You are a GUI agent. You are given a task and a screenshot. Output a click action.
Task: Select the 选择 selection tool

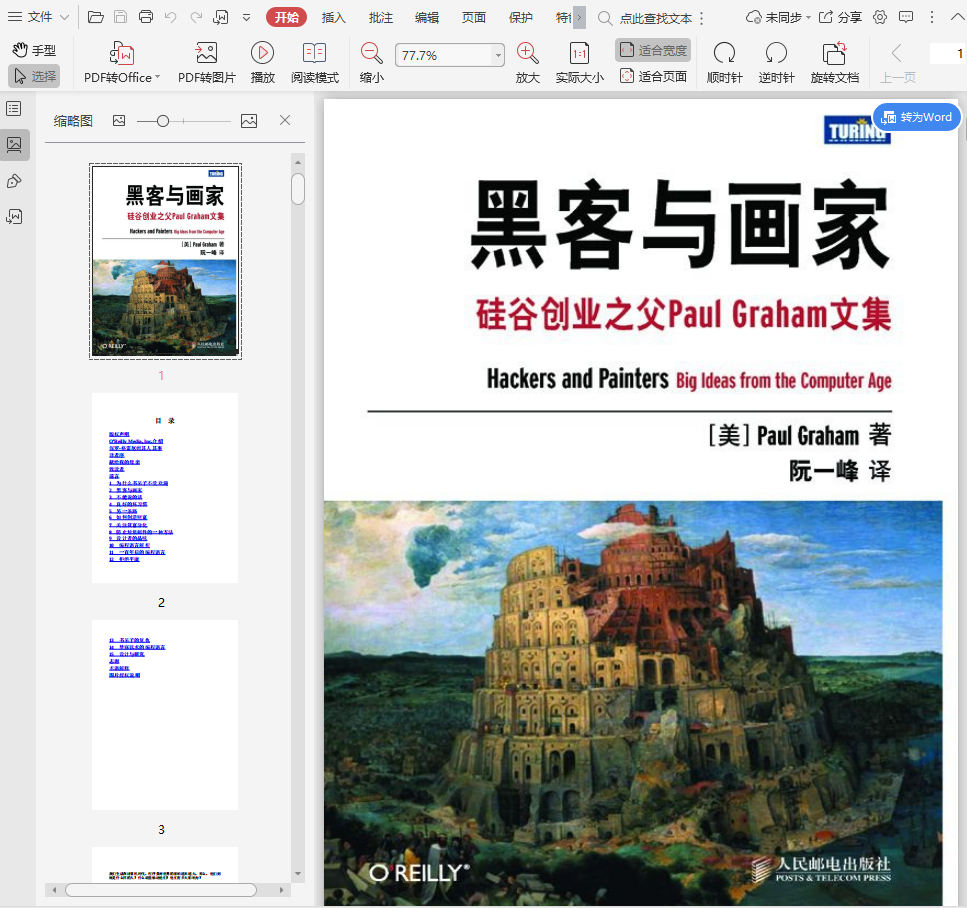point(35,76)
